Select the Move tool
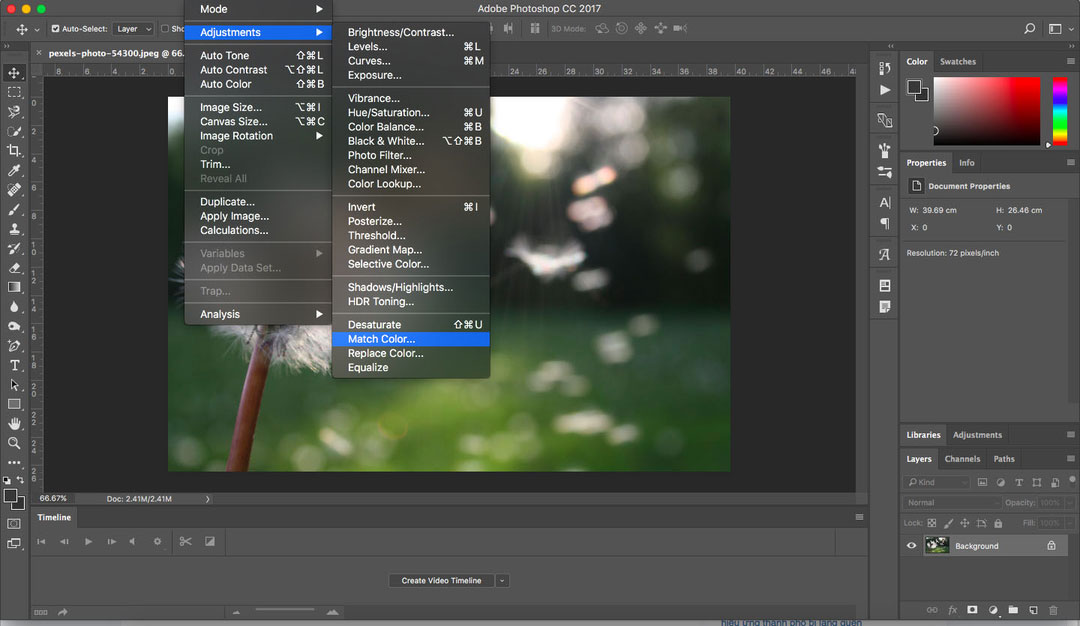Viewport: 1080px width, 626px height. (x=14, y=72)
